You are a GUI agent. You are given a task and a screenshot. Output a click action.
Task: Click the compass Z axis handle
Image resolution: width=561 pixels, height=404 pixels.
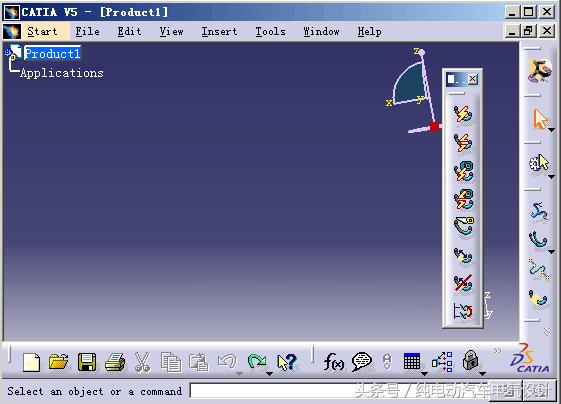(x=421, y=53)
